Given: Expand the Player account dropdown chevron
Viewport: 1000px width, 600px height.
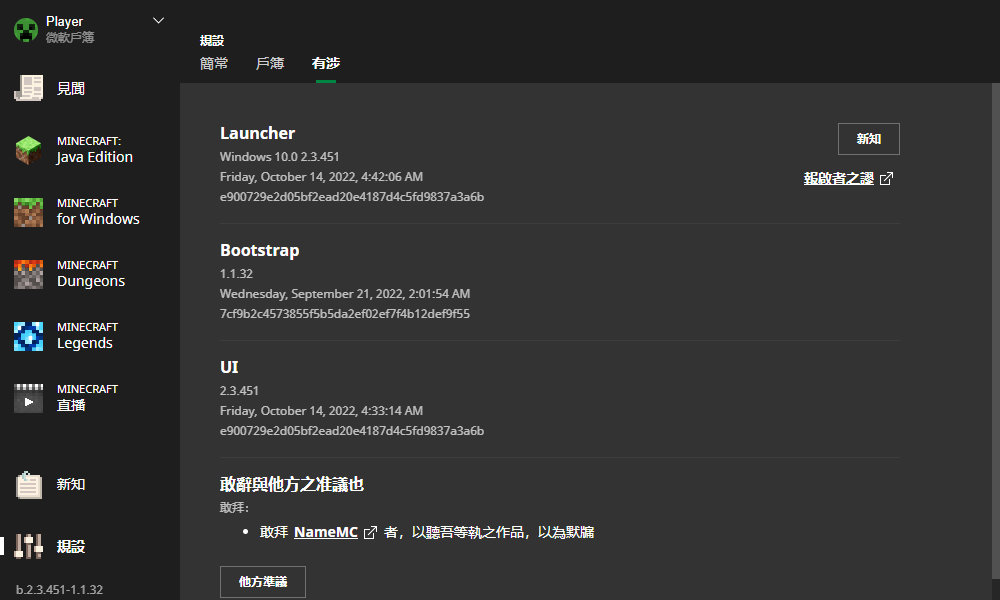Looking at the screenshot, I should [x=159, y=21].
